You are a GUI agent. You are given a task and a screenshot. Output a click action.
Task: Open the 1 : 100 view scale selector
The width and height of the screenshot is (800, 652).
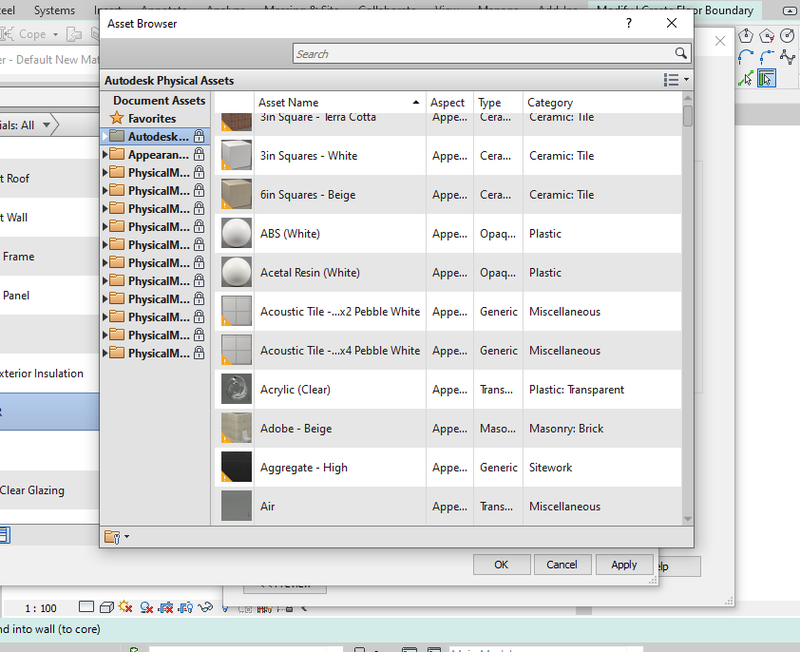click(x=41, y=608)
